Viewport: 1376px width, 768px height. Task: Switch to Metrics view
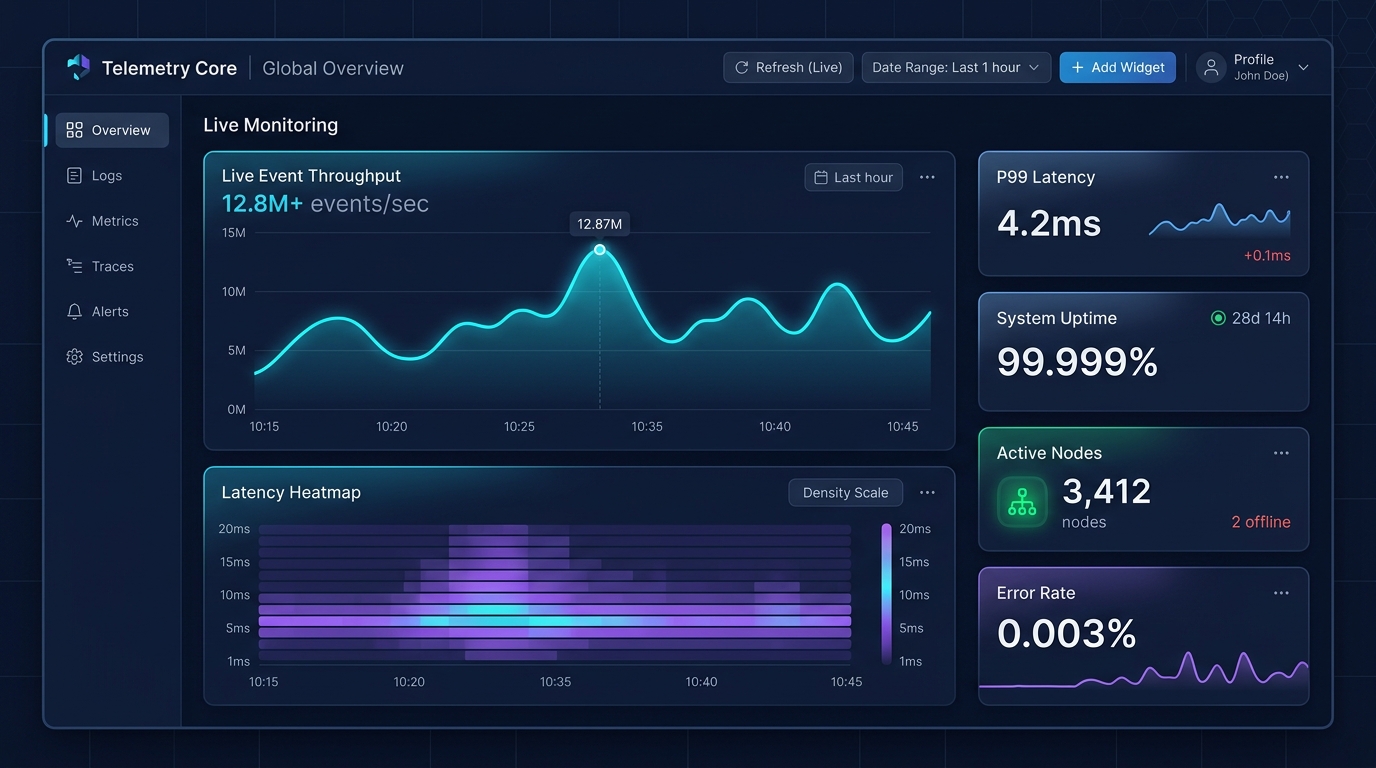pos(112,221)
